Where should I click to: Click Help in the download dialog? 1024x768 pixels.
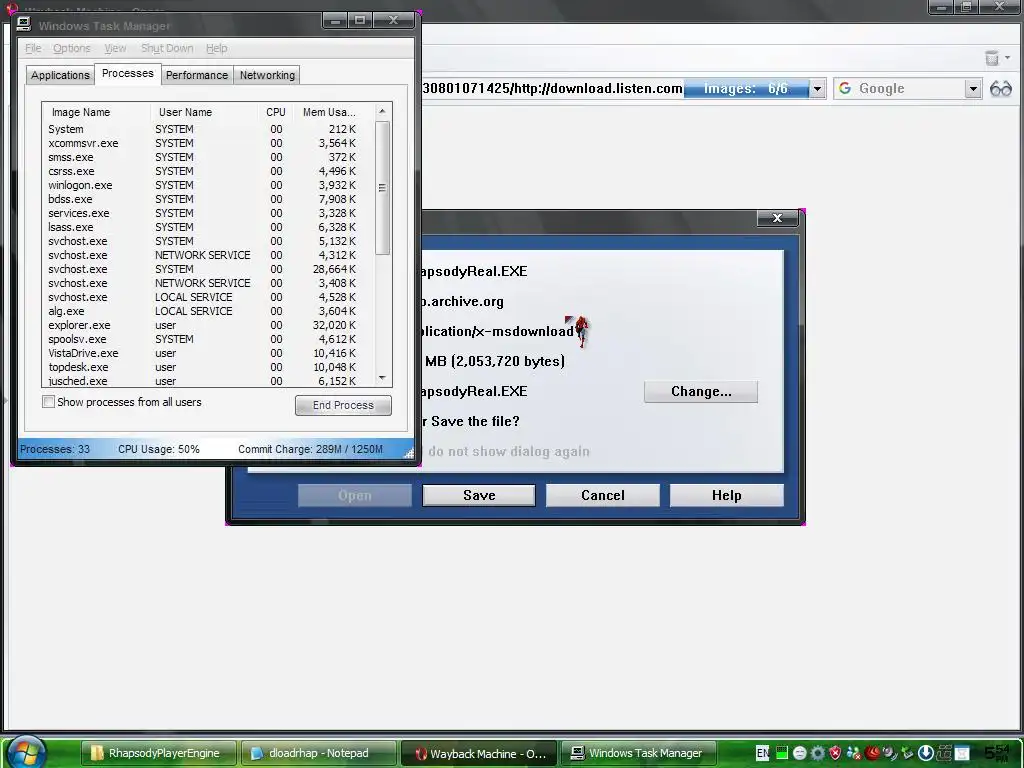click(x=726, y=495)
